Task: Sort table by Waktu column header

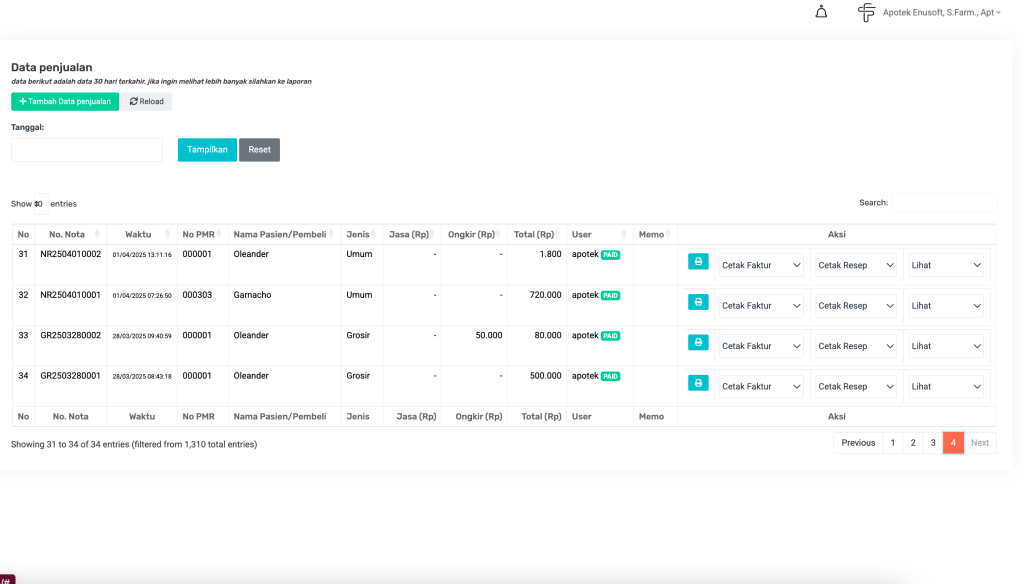Action: point(141,235)
